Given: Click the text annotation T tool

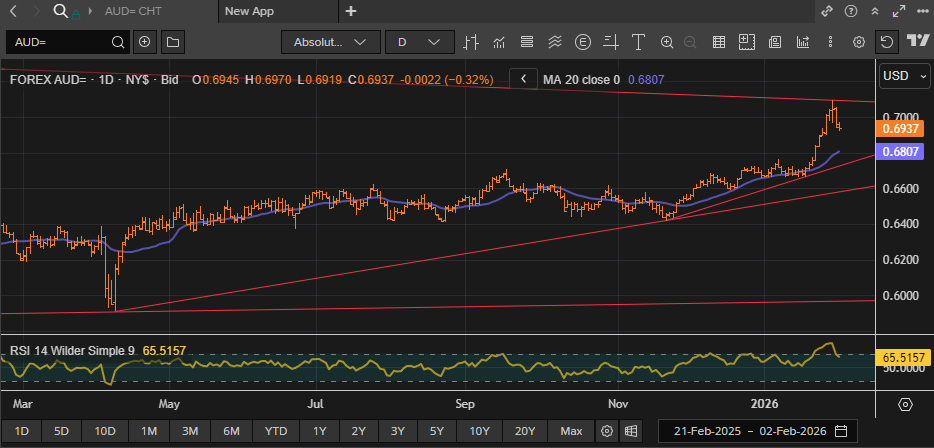Looking at the screenshot, I should click(638, 42).
